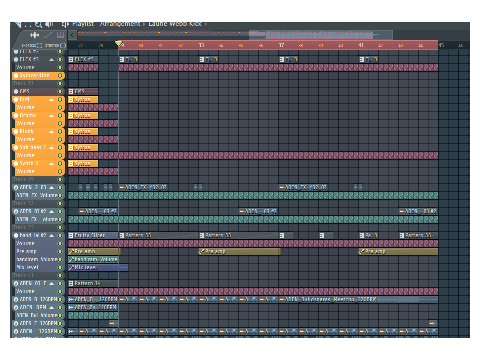Select the zoom magnifier tool icon
Viewport: 480px width, 360px height.
[x=38, y=24]
